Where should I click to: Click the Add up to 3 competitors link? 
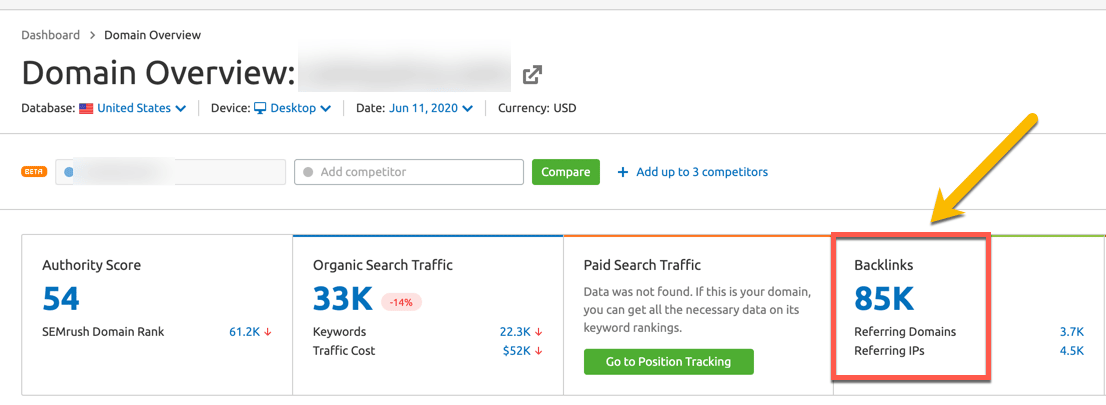click(701, 172)
